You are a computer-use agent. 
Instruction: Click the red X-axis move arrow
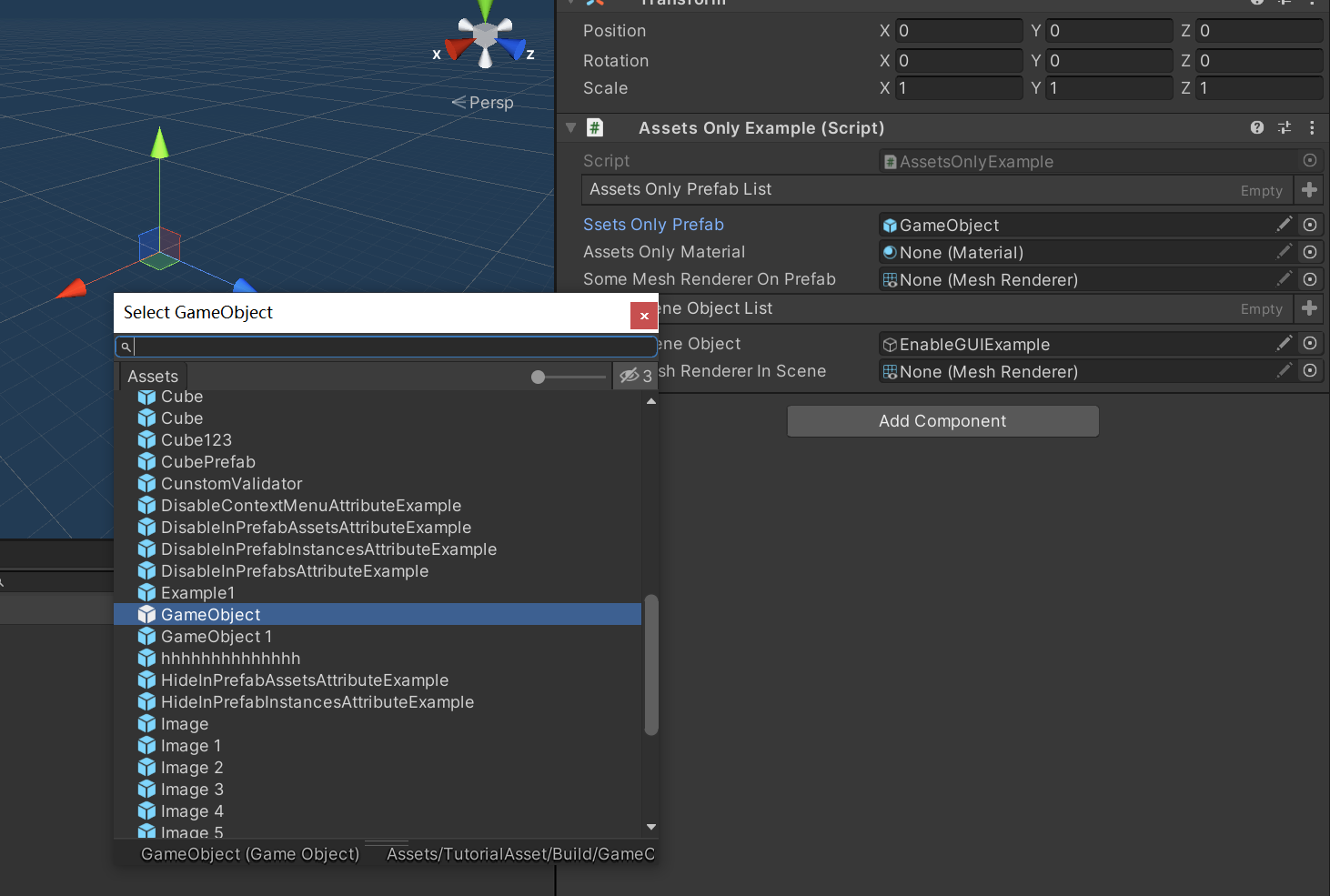[71, 289]
